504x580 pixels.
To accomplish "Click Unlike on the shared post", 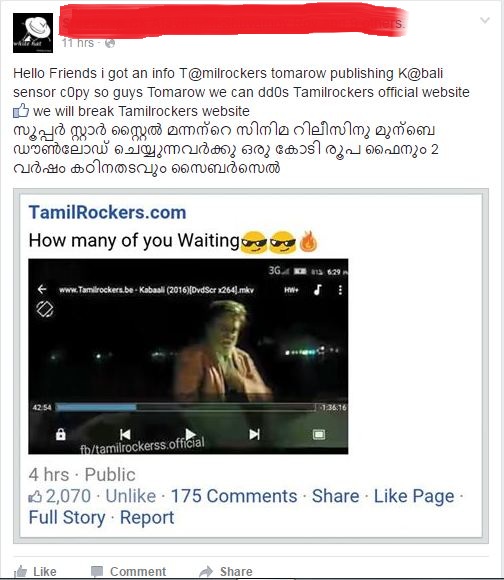I will [131, 496].
